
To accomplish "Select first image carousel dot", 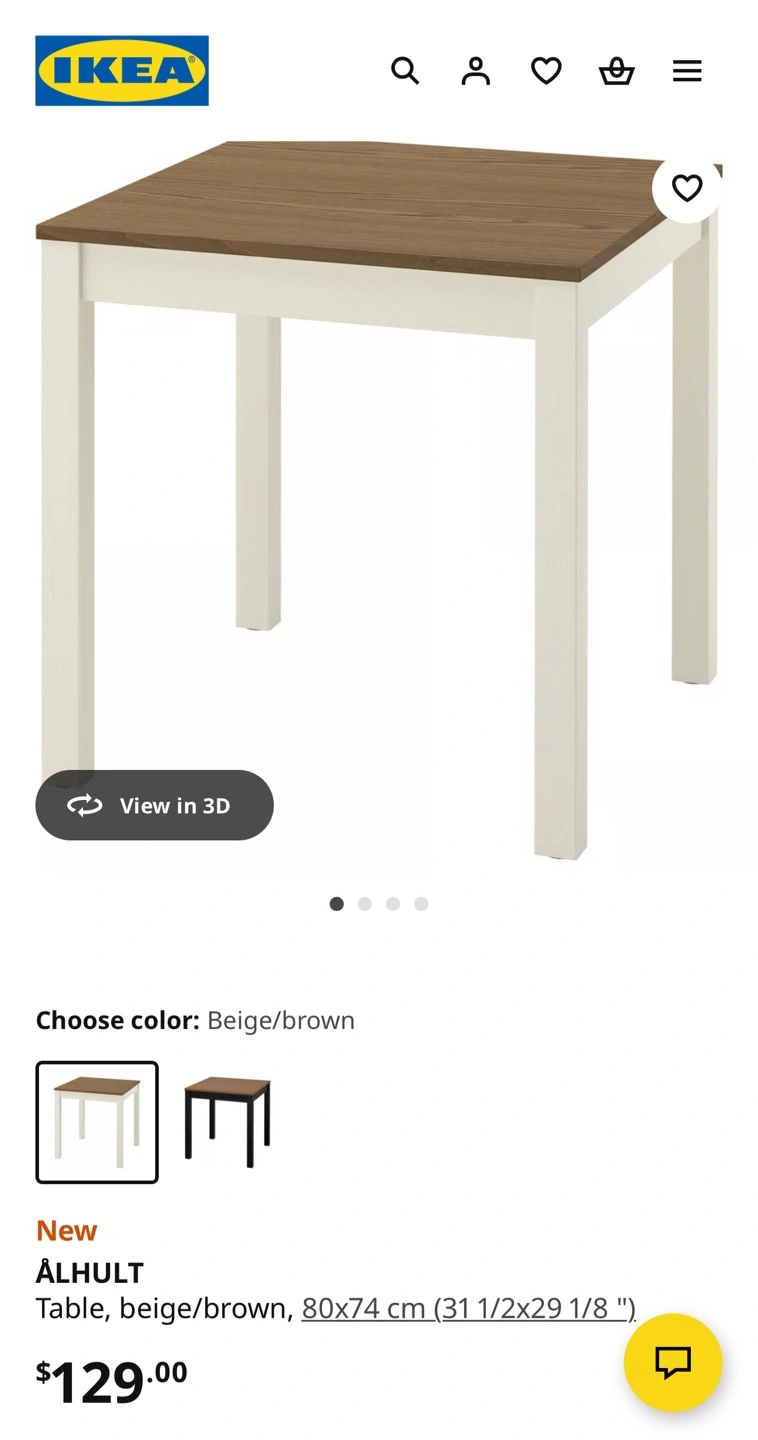I will point(337,904).
